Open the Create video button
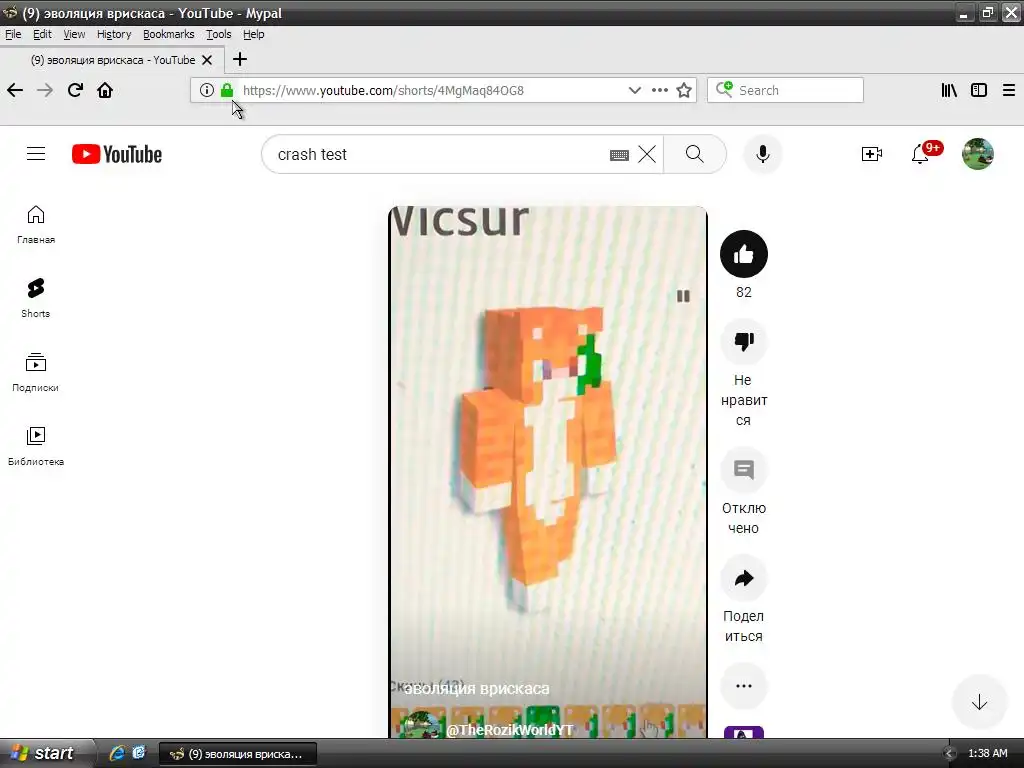Viewport: 1024px width, 768px height. [x=872, y=154]
